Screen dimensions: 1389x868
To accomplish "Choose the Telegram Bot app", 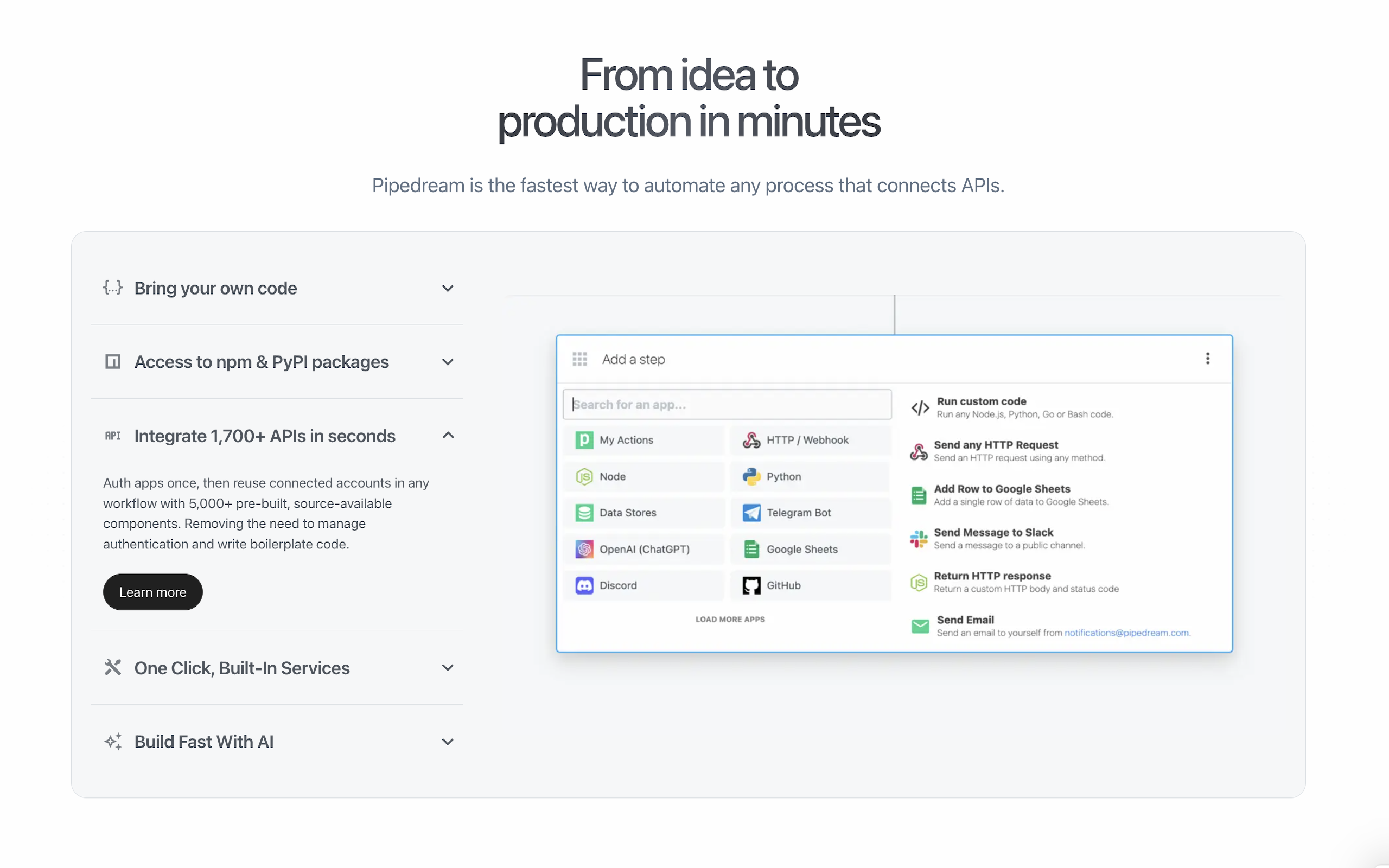I will (751, 513).
